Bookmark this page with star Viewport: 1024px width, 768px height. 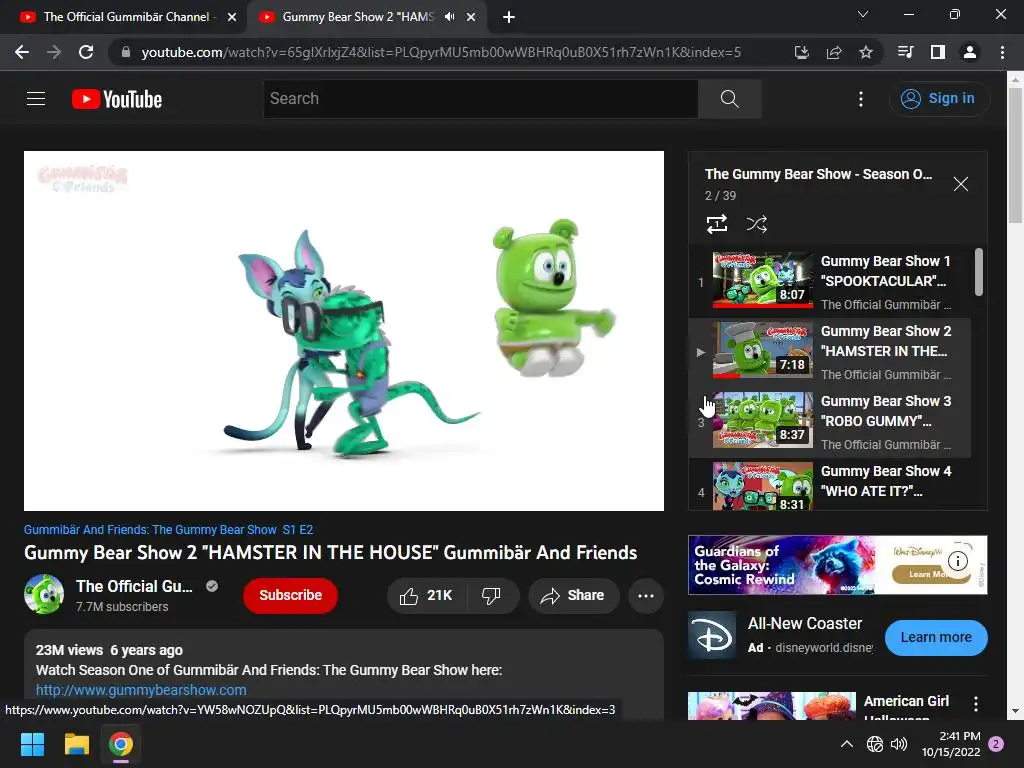866,52
